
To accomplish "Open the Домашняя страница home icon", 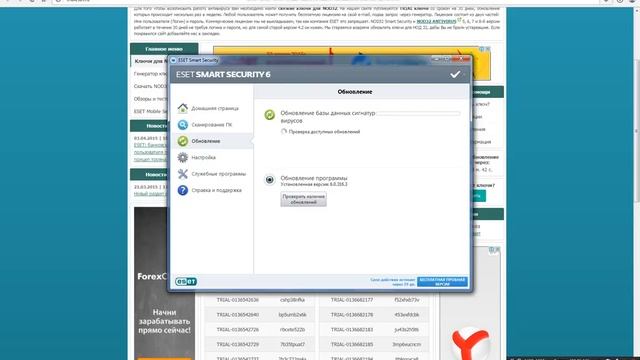I will tap(182, 108).
